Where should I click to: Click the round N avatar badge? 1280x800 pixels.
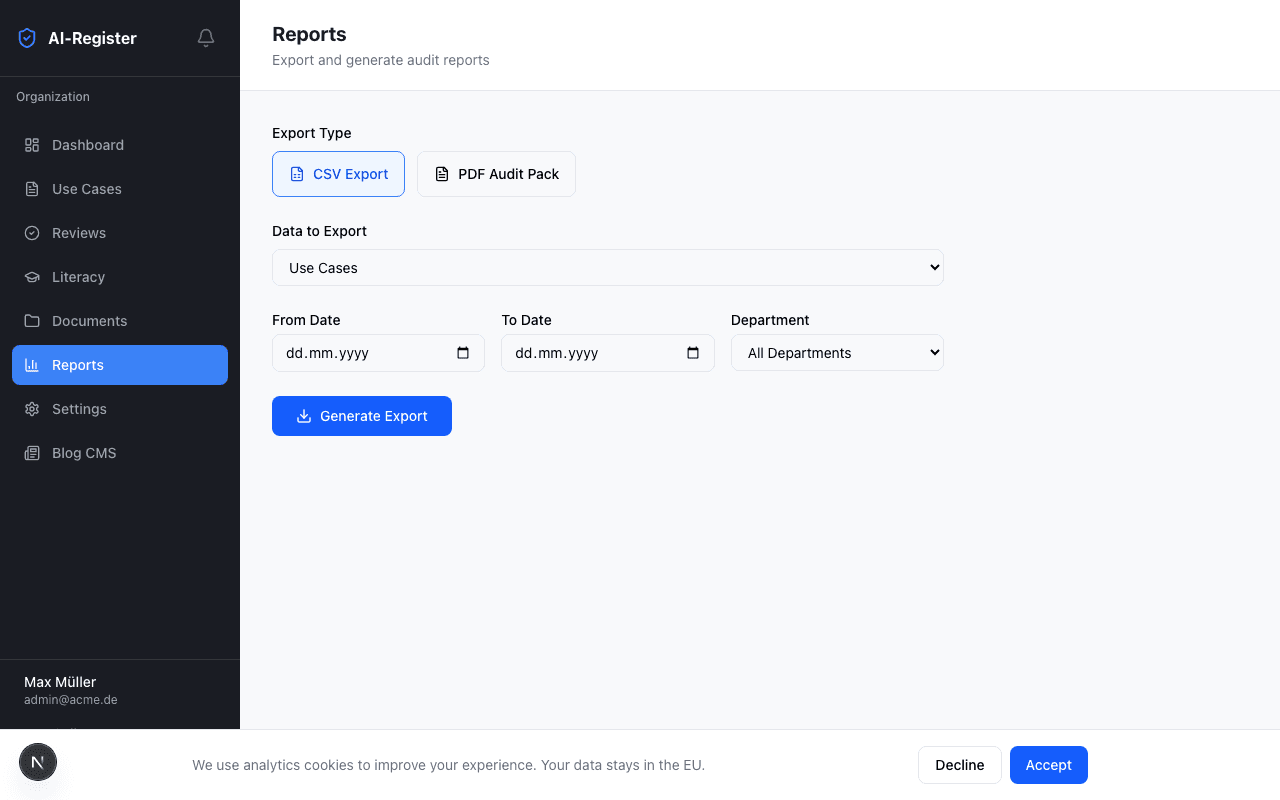(38, 762)
